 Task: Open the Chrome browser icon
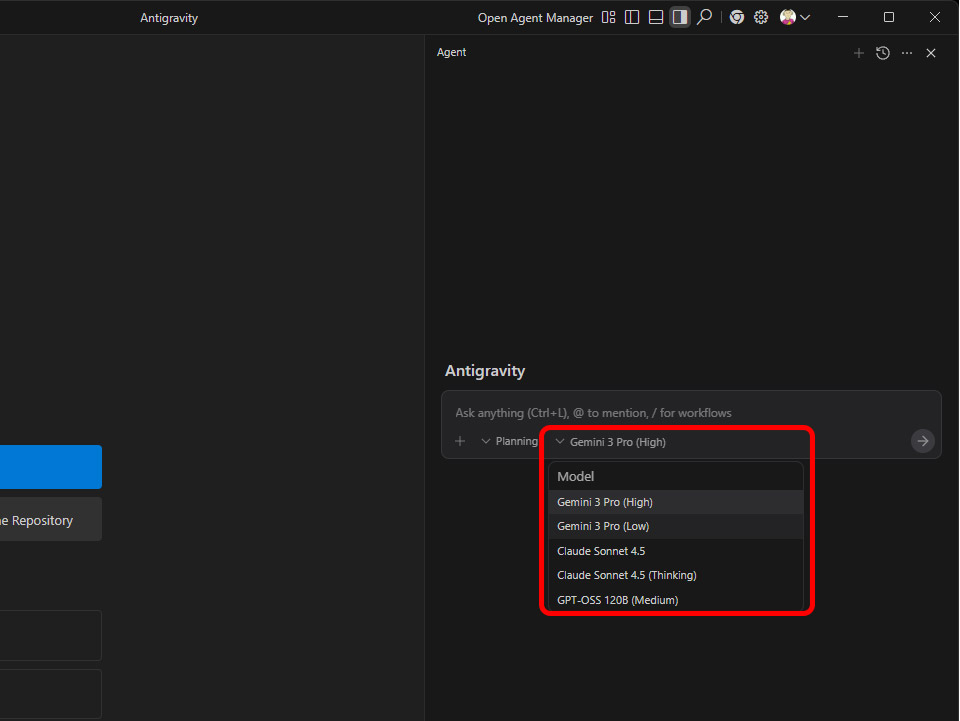click(737, 17)
